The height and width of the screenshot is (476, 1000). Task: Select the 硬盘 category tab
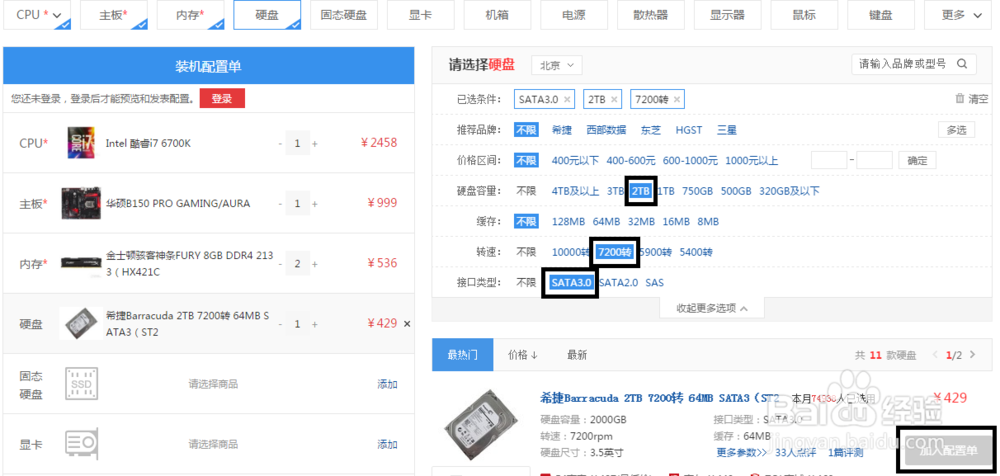point(267,15)
